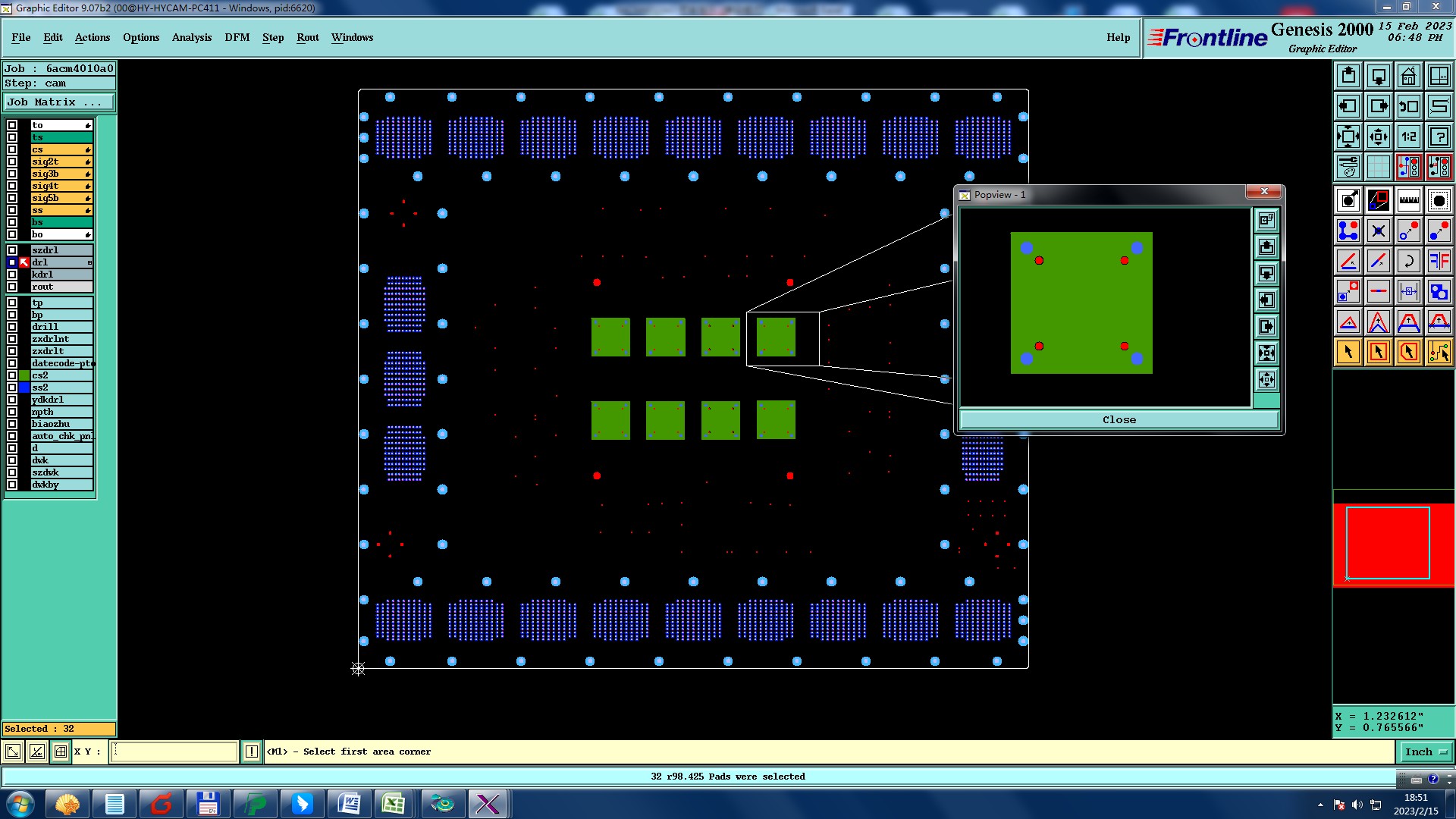Toggle checkbox for the cs2 layer
Viewport: 1456px width, 819px height.
pos(12,375)
